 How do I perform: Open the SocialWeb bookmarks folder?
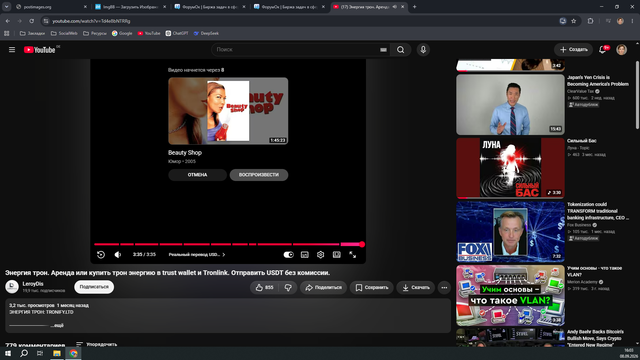coord(64,33)
